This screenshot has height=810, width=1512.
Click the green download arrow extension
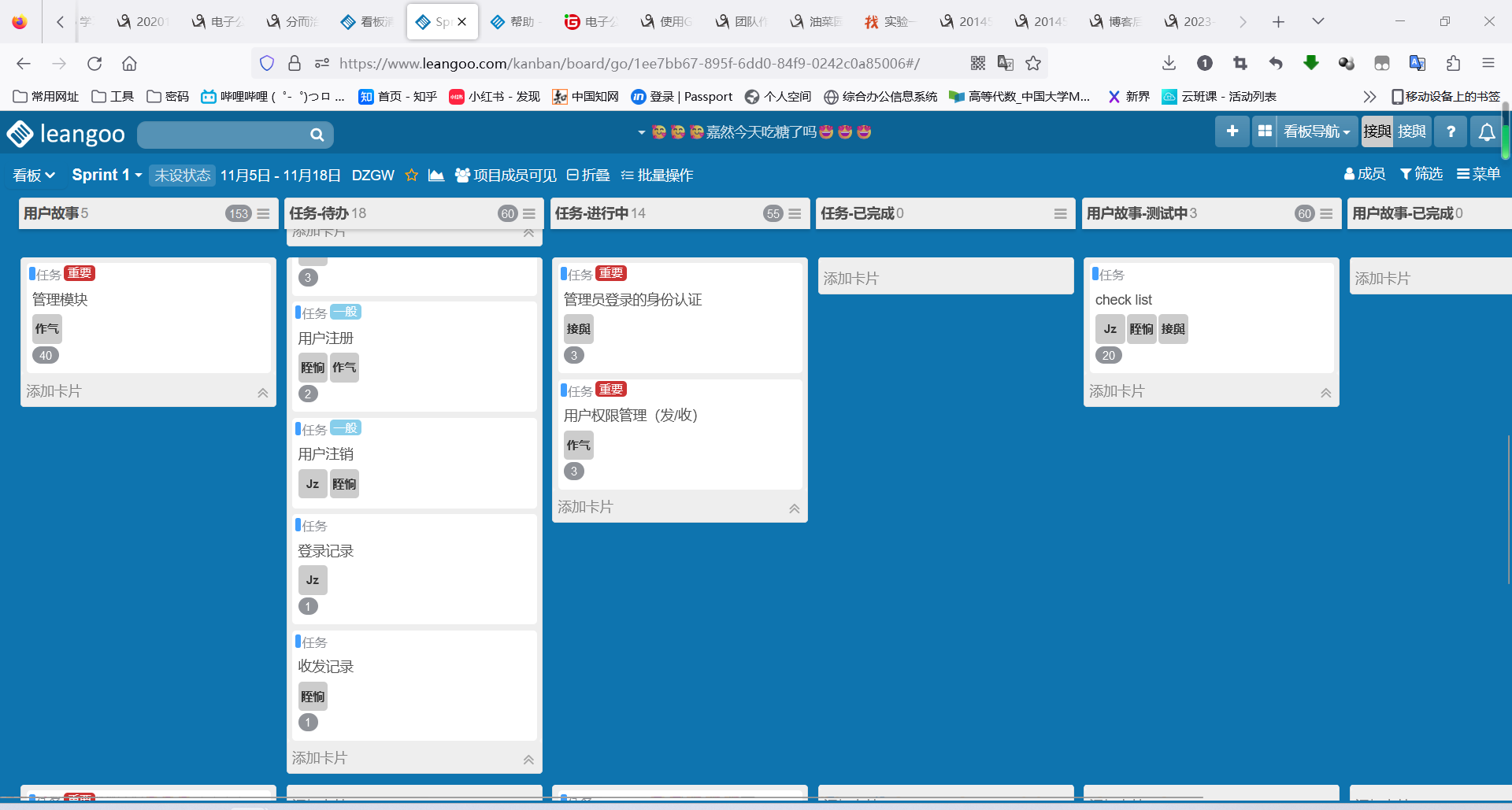(1311, 63)
